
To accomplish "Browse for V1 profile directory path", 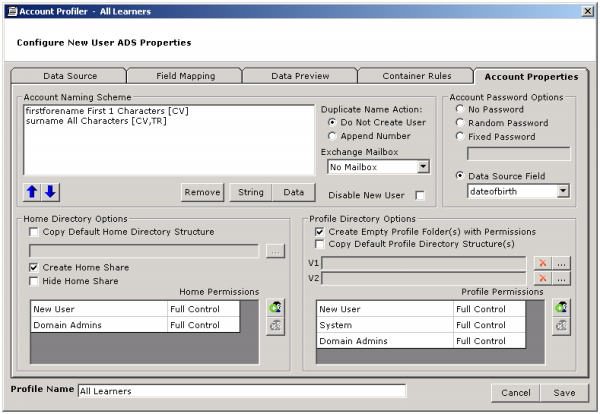I will pos(561,263).
